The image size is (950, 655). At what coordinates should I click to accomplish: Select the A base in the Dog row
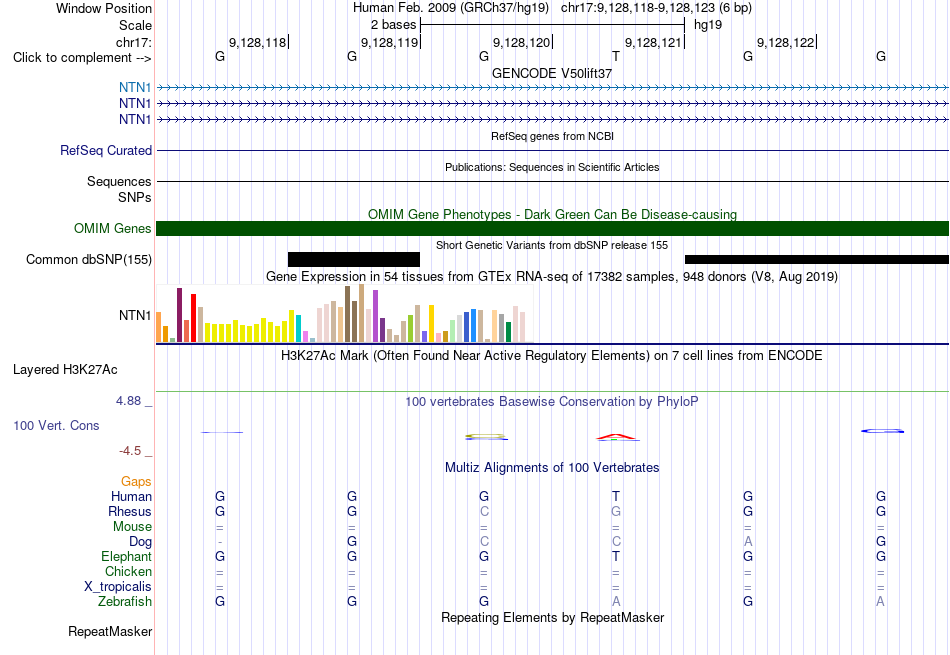[748, 541]
